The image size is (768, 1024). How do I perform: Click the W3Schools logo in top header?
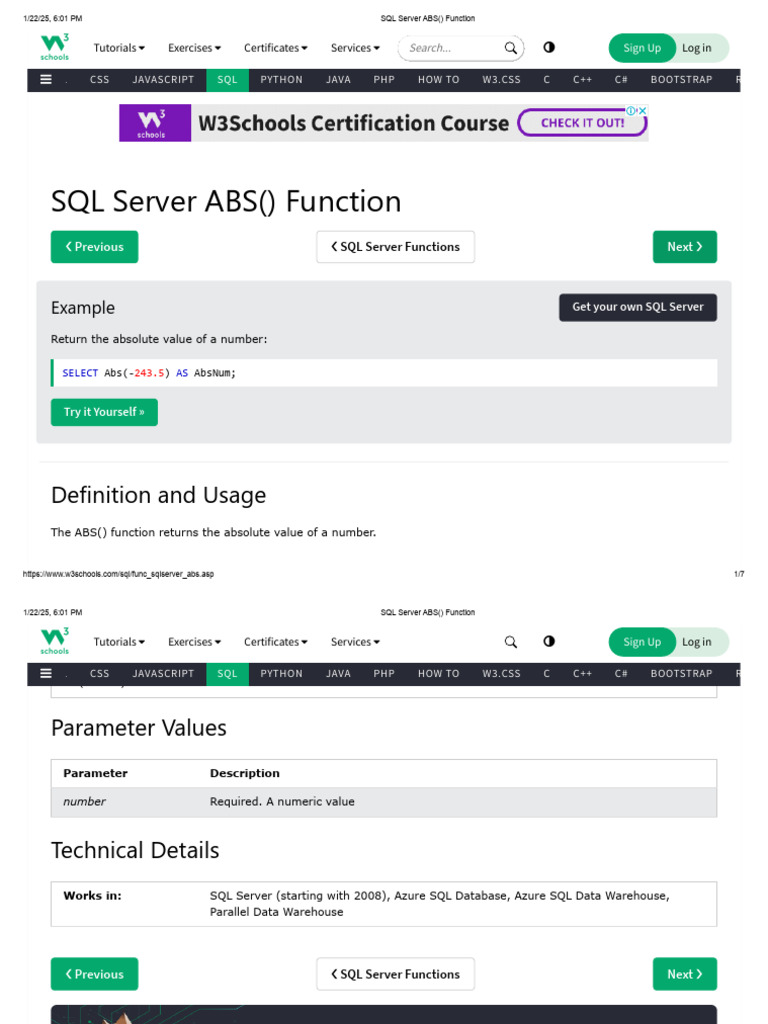55,48
